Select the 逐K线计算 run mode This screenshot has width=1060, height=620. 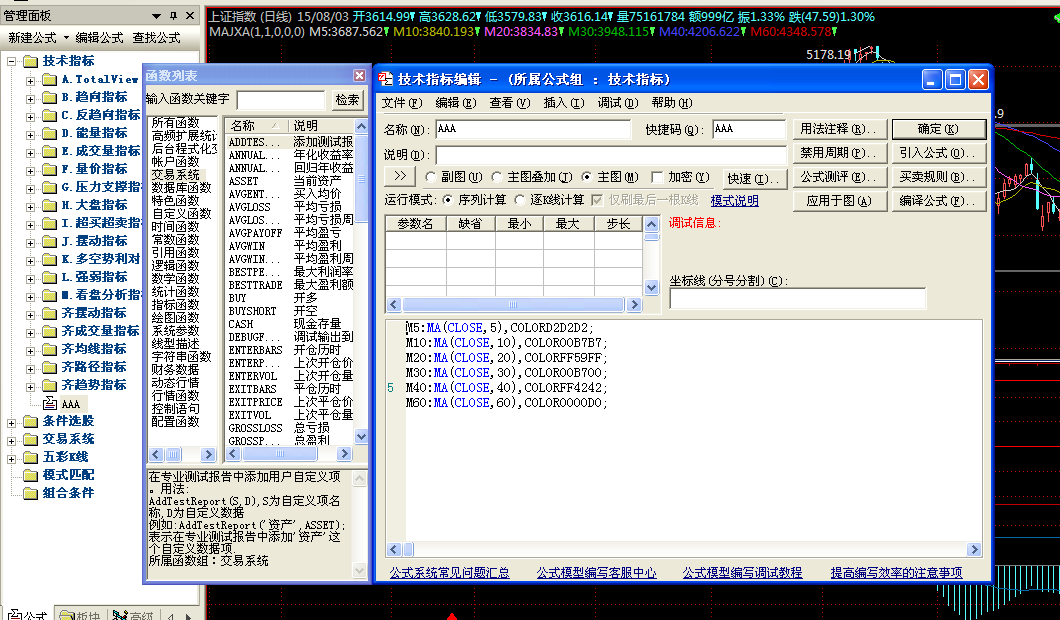coord(524,200)
